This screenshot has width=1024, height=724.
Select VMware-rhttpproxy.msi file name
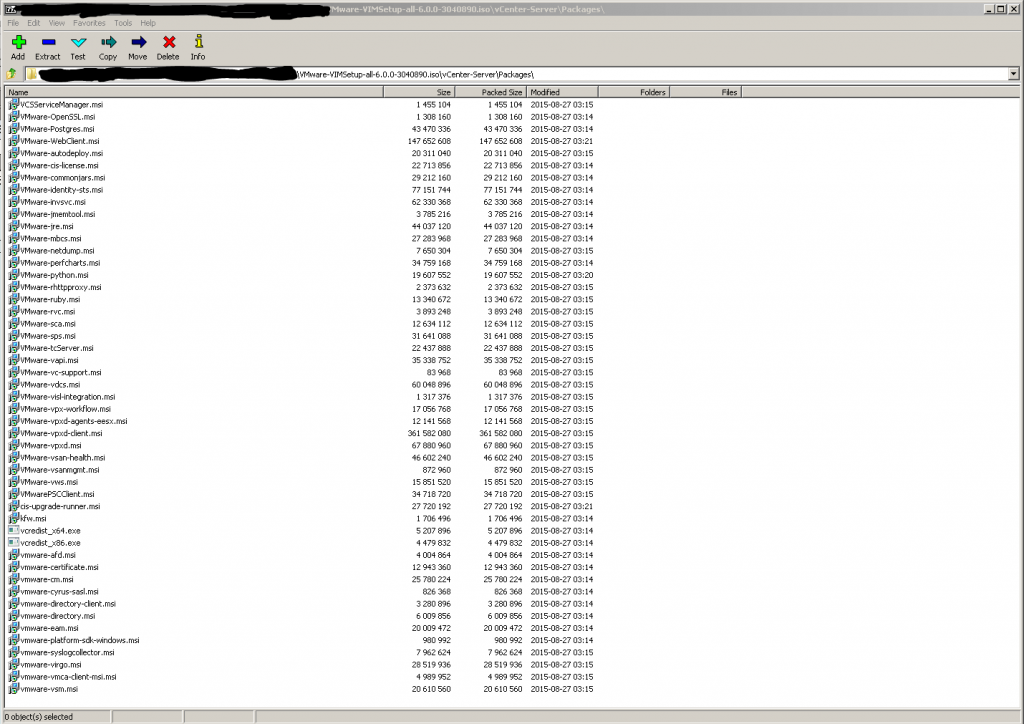[x=61, y=287]
